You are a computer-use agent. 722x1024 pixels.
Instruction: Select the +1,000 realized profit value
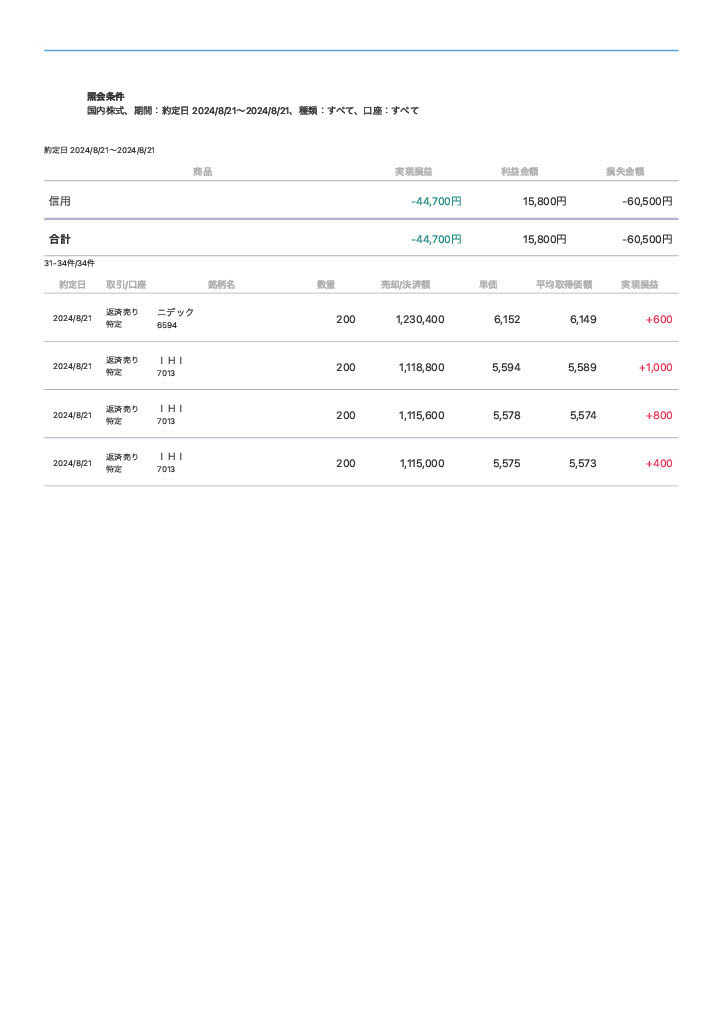[x=655, y=367]
